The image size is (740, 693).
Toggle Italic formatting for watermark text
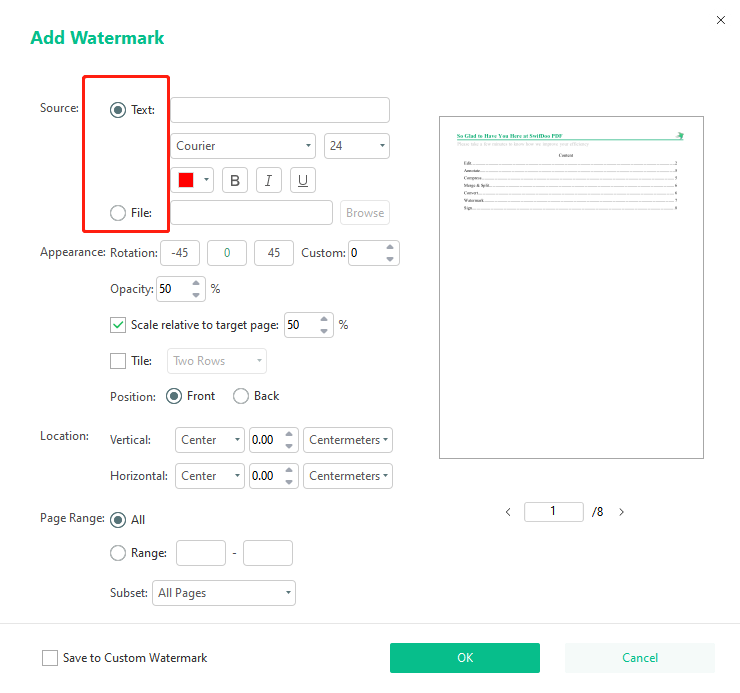click(x=269, y=180)
